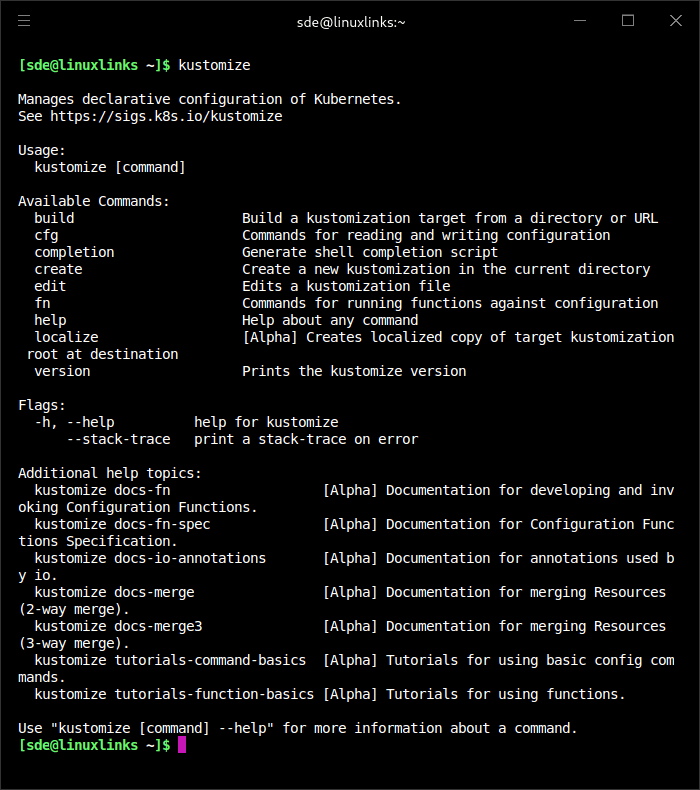700x790 pixels.
Task: Minimize the terminal window
Action: (x=580, y=21)
